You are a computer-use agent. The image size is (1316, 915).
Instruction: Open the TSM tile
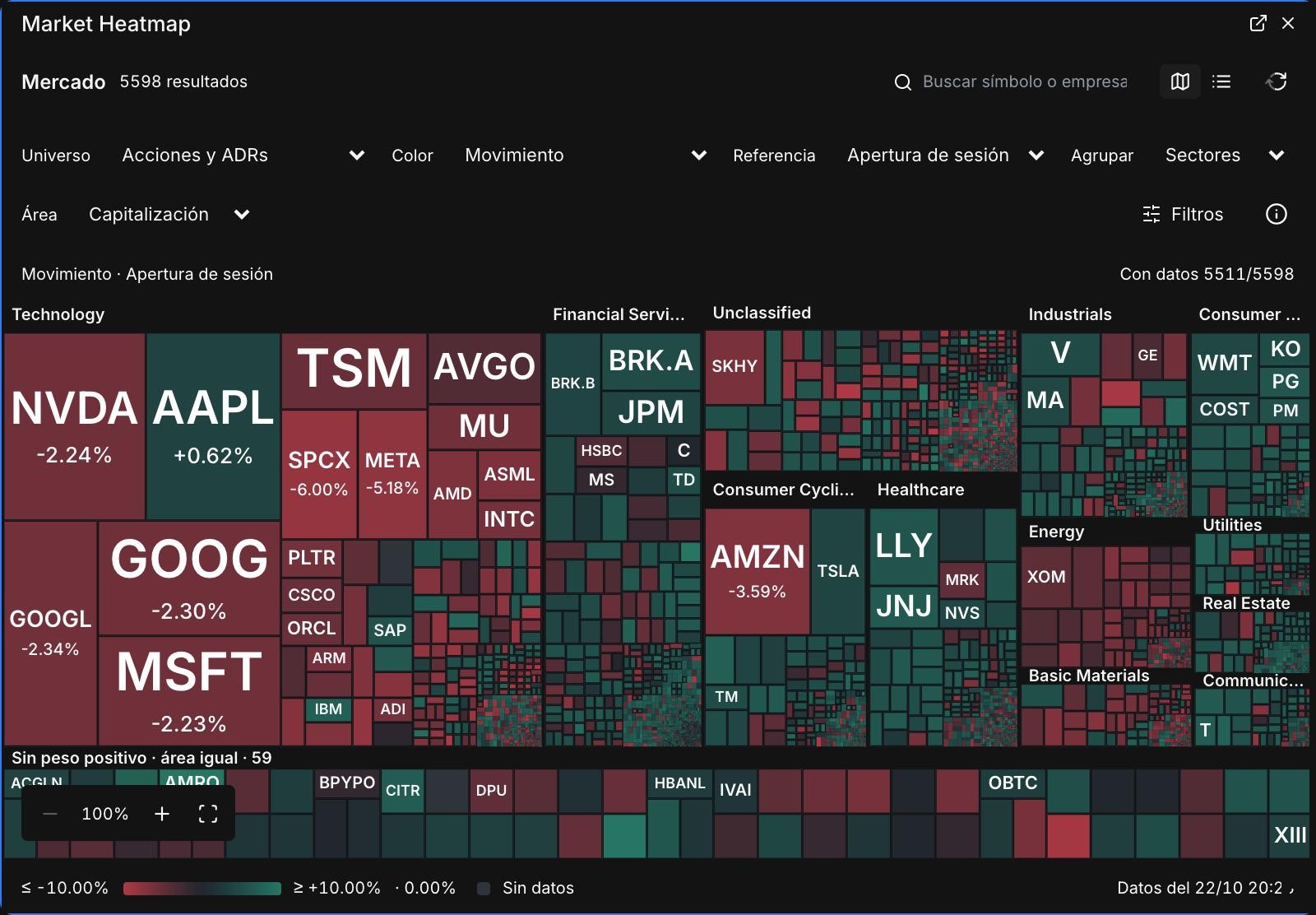354,370
